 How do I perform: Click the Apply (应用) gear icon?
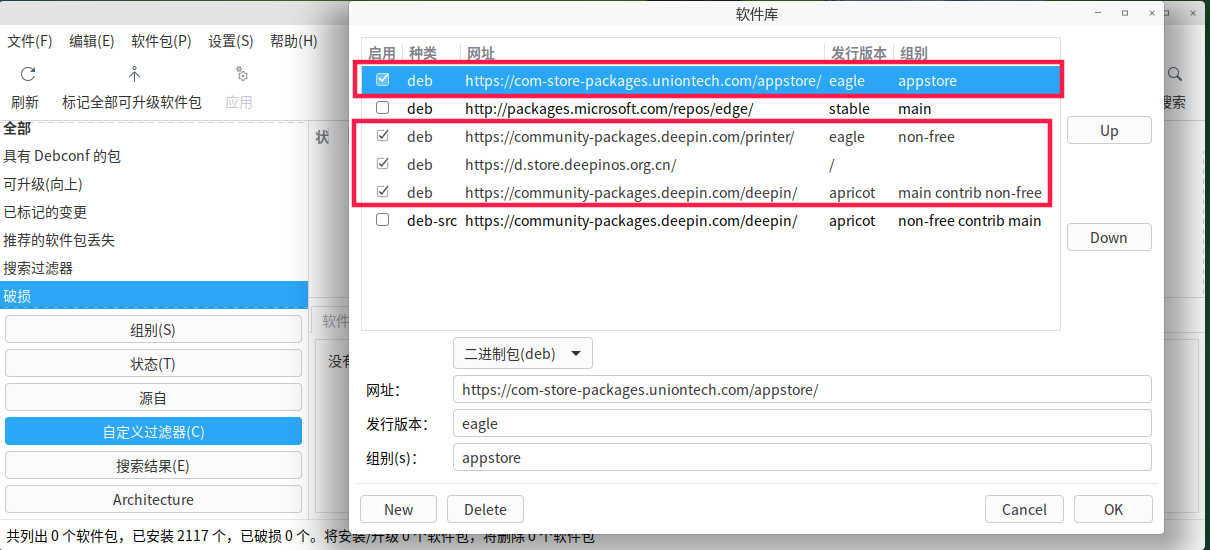pyautogui.click(x=241, y=74)
